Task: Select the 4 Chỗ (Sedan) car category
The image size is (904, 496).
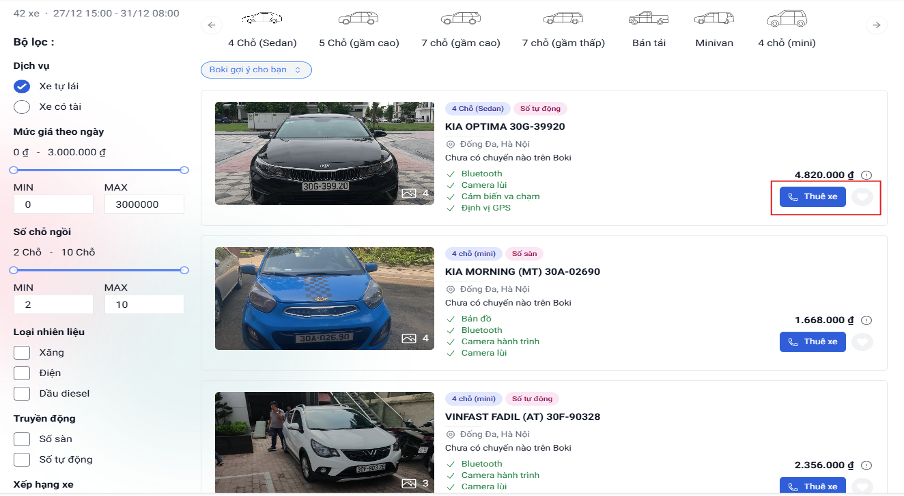Action: pos(262,30)
